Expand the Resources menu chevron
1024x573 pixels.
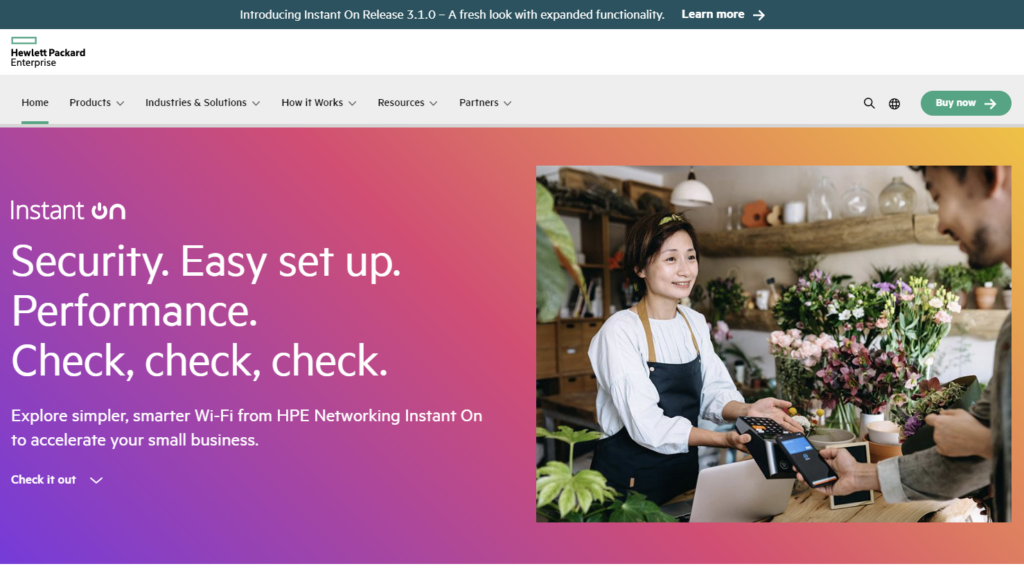[x=434, y=103]
